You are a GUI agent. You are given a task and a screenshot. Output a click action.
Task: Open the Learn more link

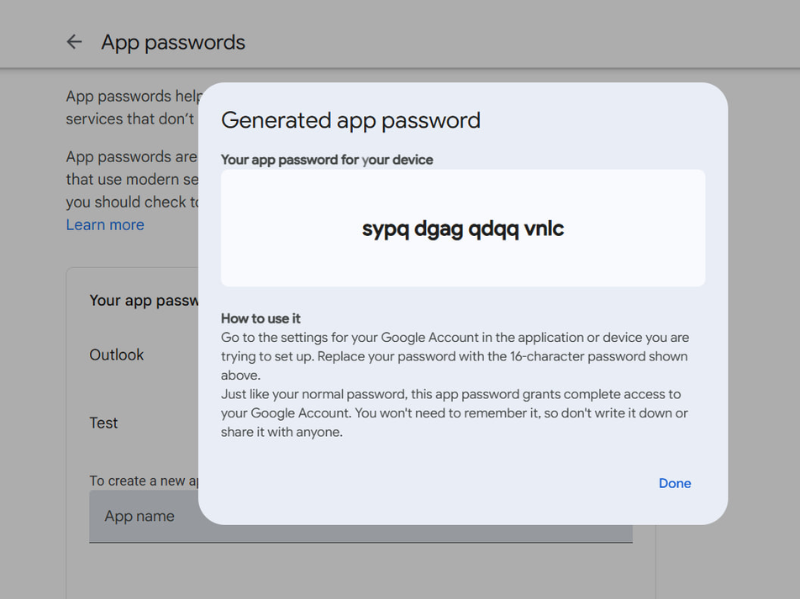tap(105, 225)
